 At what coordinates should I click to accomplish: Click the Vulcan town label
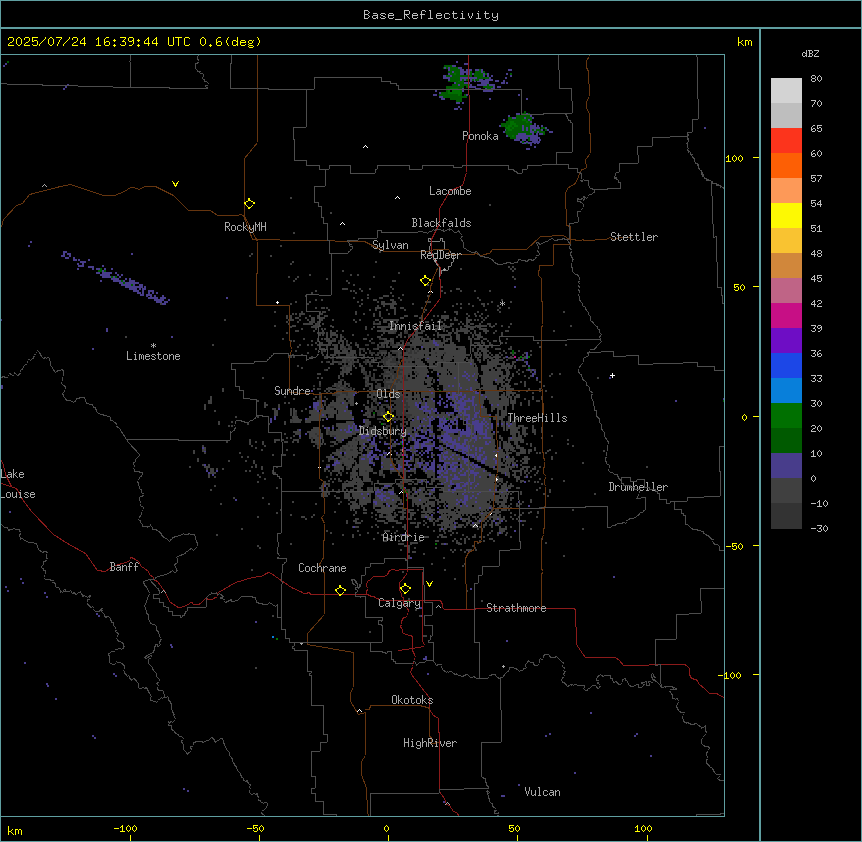coord(543,792)
